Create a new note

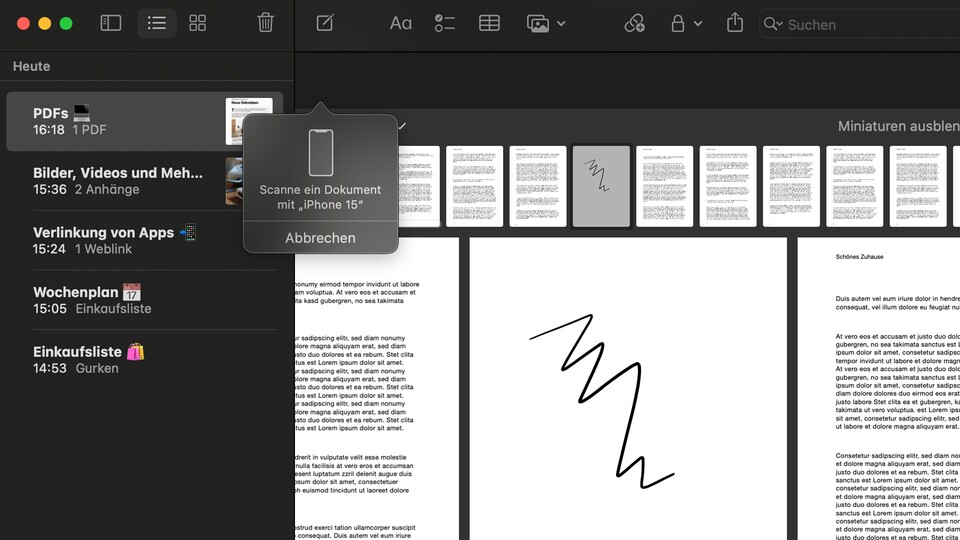click(325, 23)
